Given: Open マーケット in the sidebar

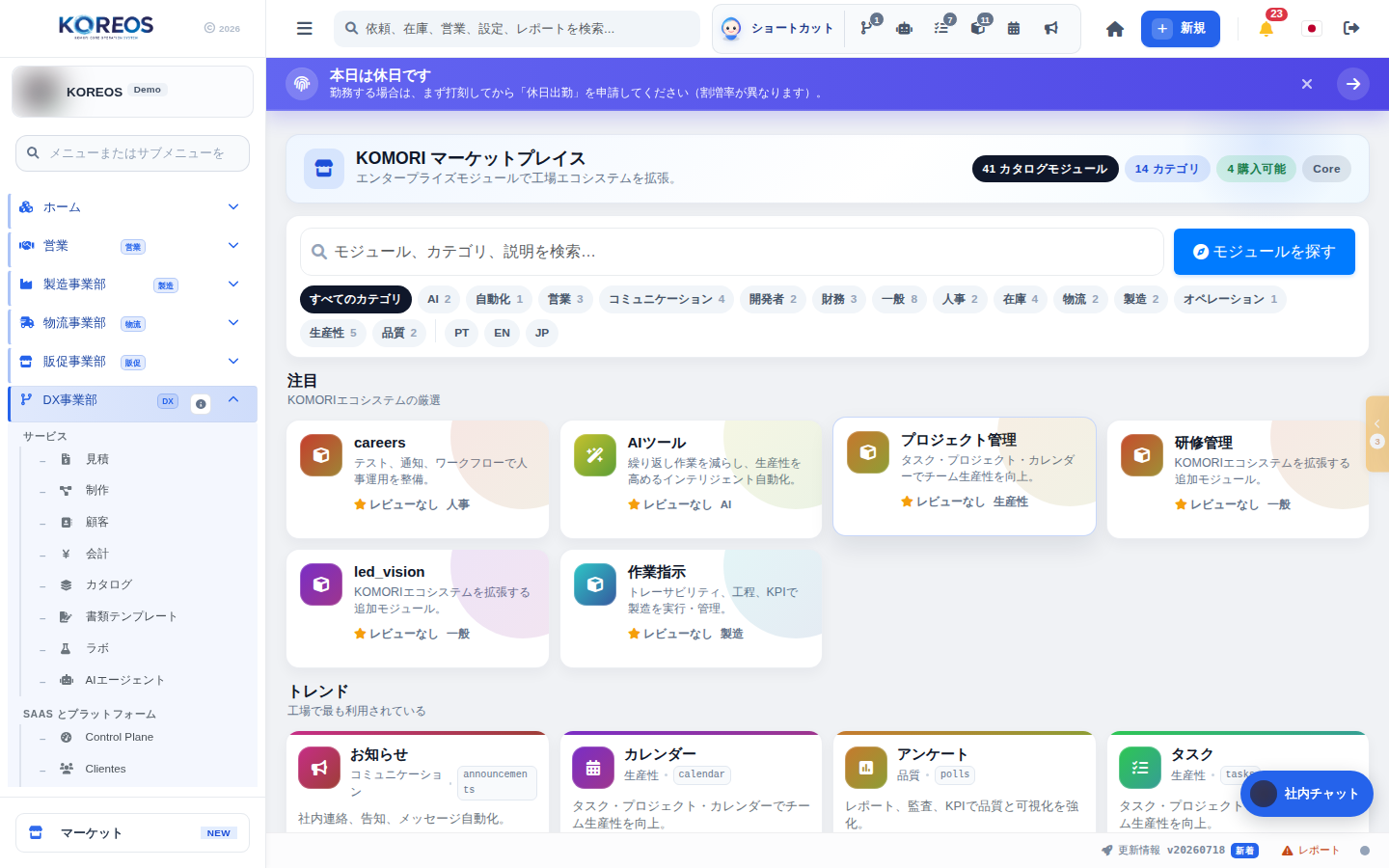Looking at the screenshot, I should point(133,833).
